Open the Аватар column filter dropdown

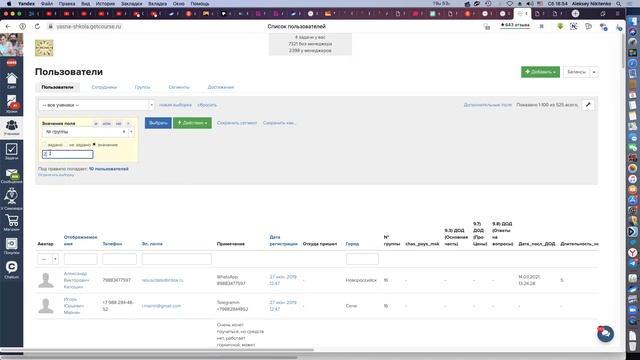pos(48,259)
